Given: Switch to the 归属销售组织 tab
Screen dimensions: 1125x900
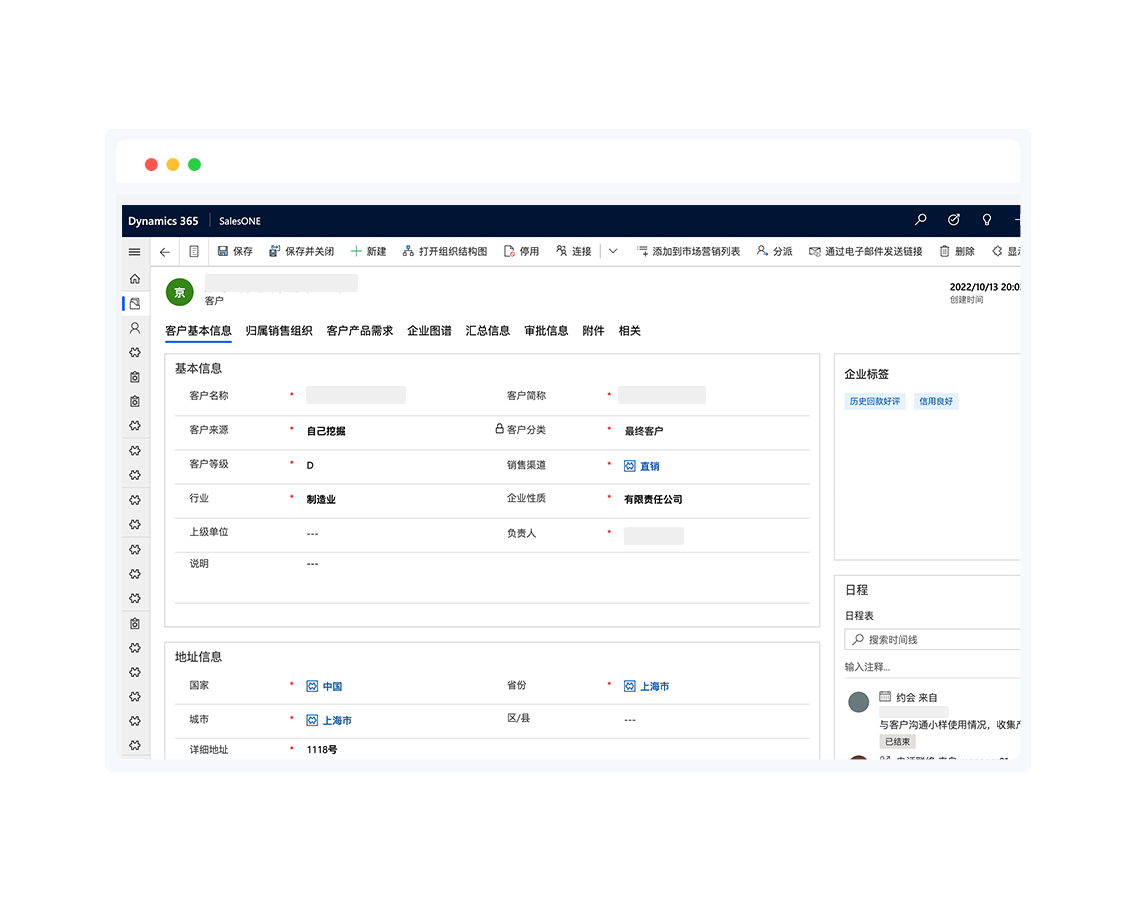Looking at the screenshot, I should (278, 330).
